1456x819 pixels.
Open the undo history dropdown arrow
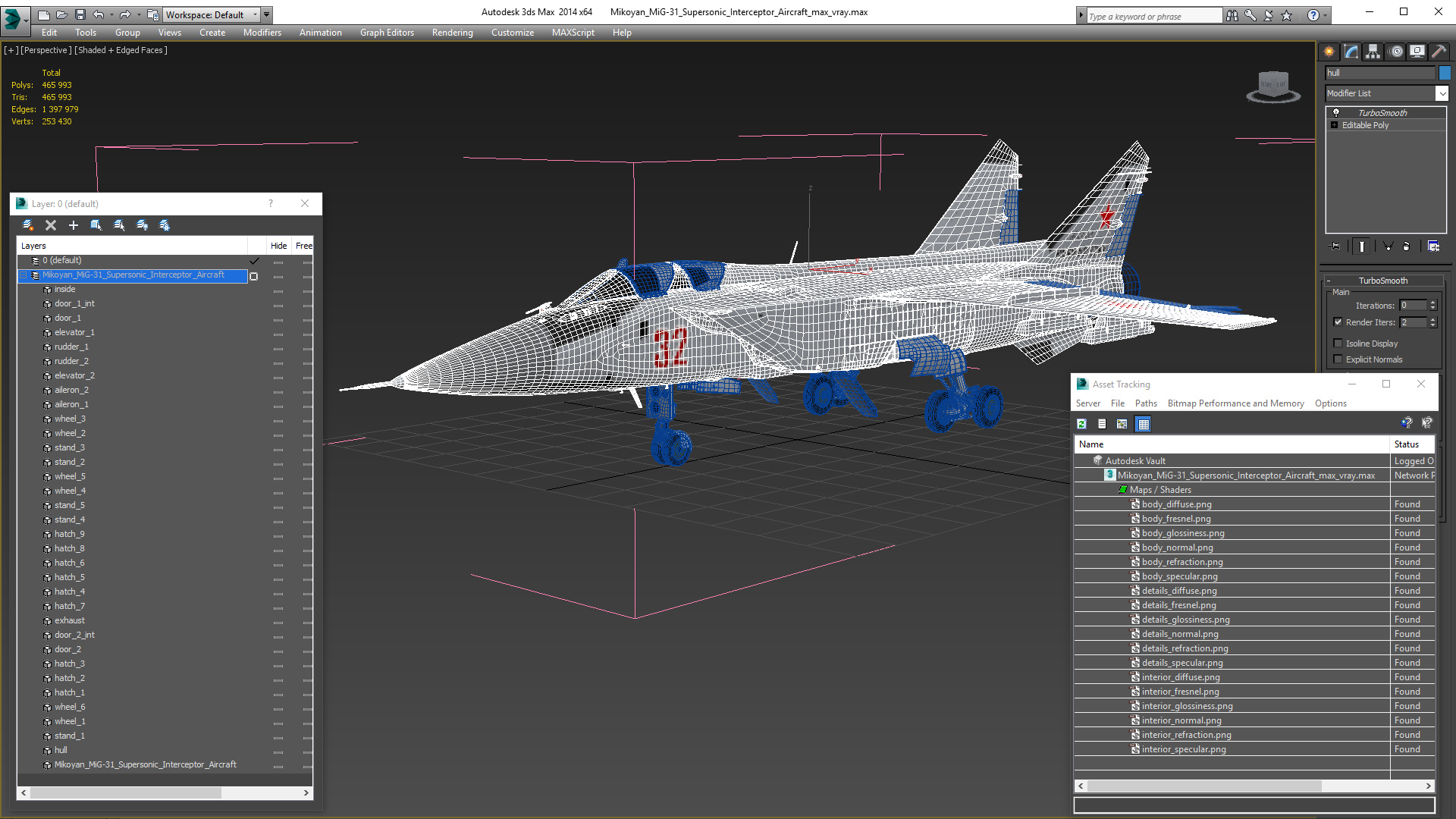point(111,14)
